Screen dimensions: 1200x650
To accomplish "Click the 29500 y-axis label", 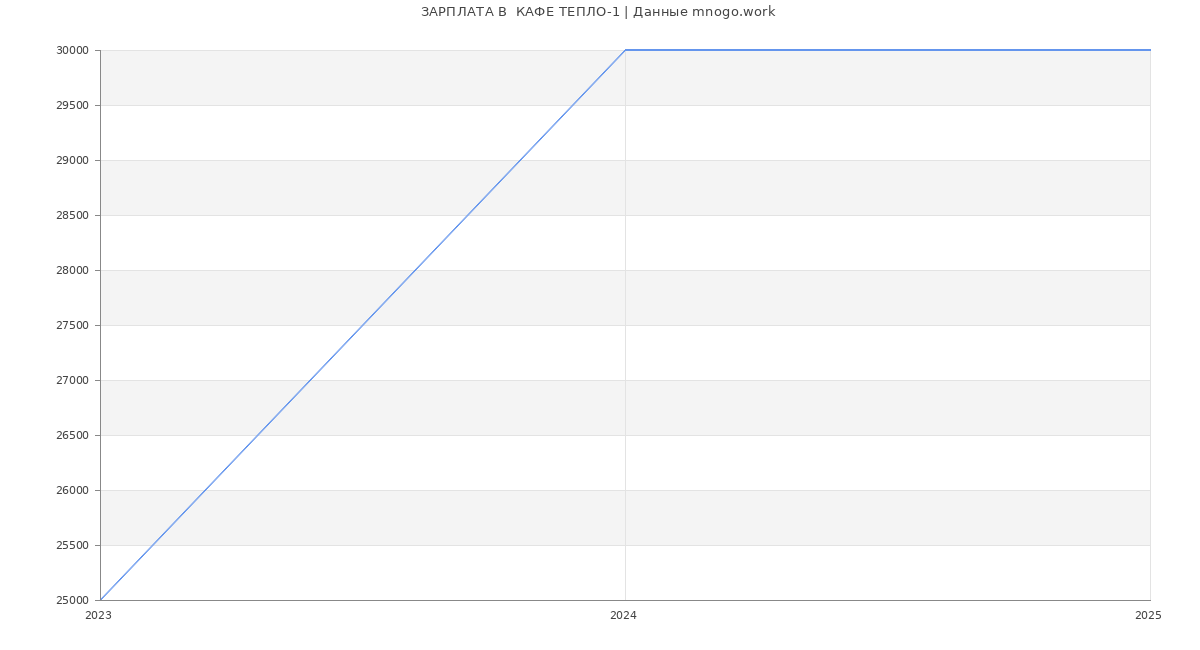I will coord(72,106).
